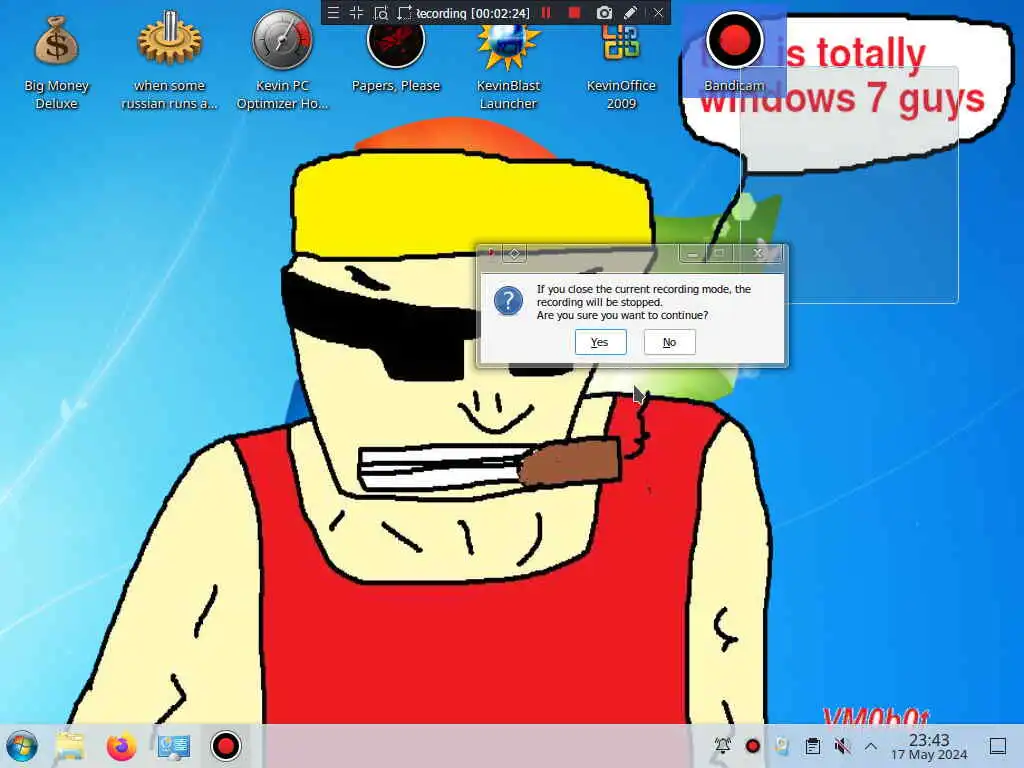Launch Kevin PC Optimizer desktop icon
The width and height of the screenshot is (1024, 768).
pyautogui.click(x=282, y=62)
